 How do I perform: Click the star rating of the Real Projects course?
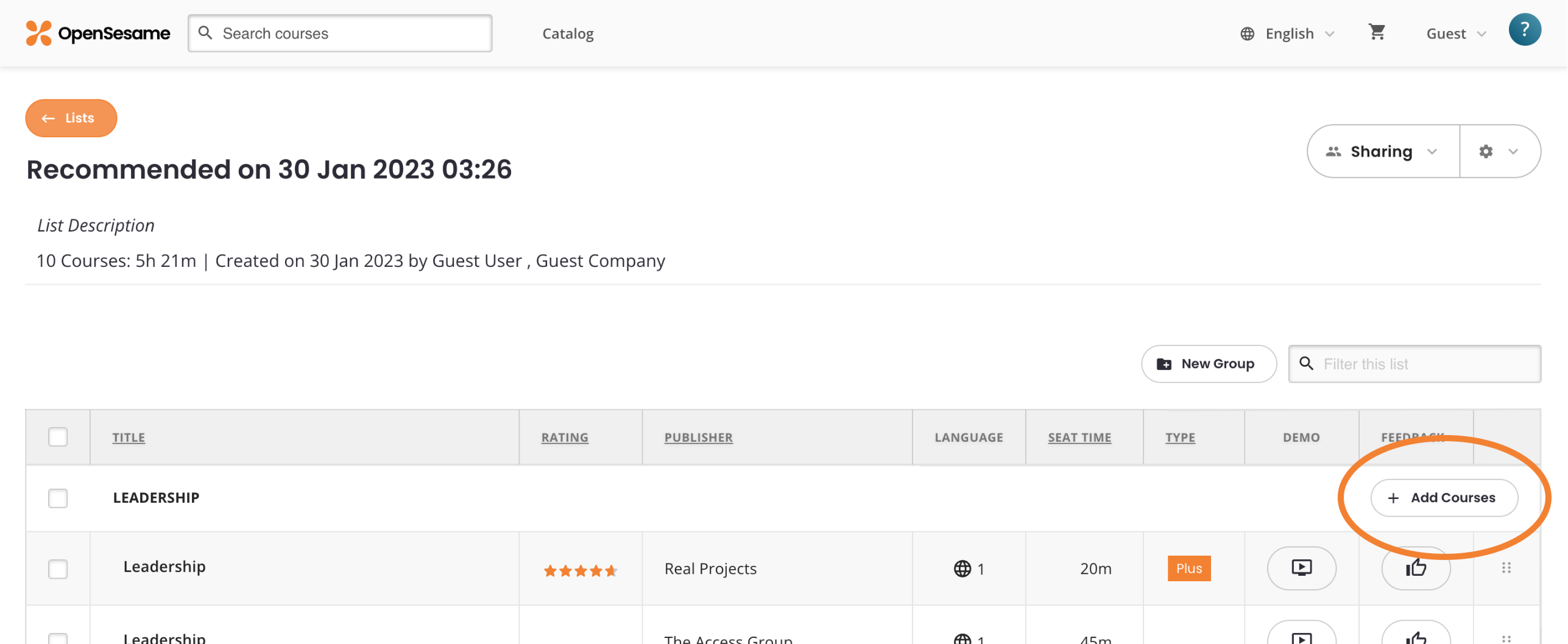(x=580, y=571)
